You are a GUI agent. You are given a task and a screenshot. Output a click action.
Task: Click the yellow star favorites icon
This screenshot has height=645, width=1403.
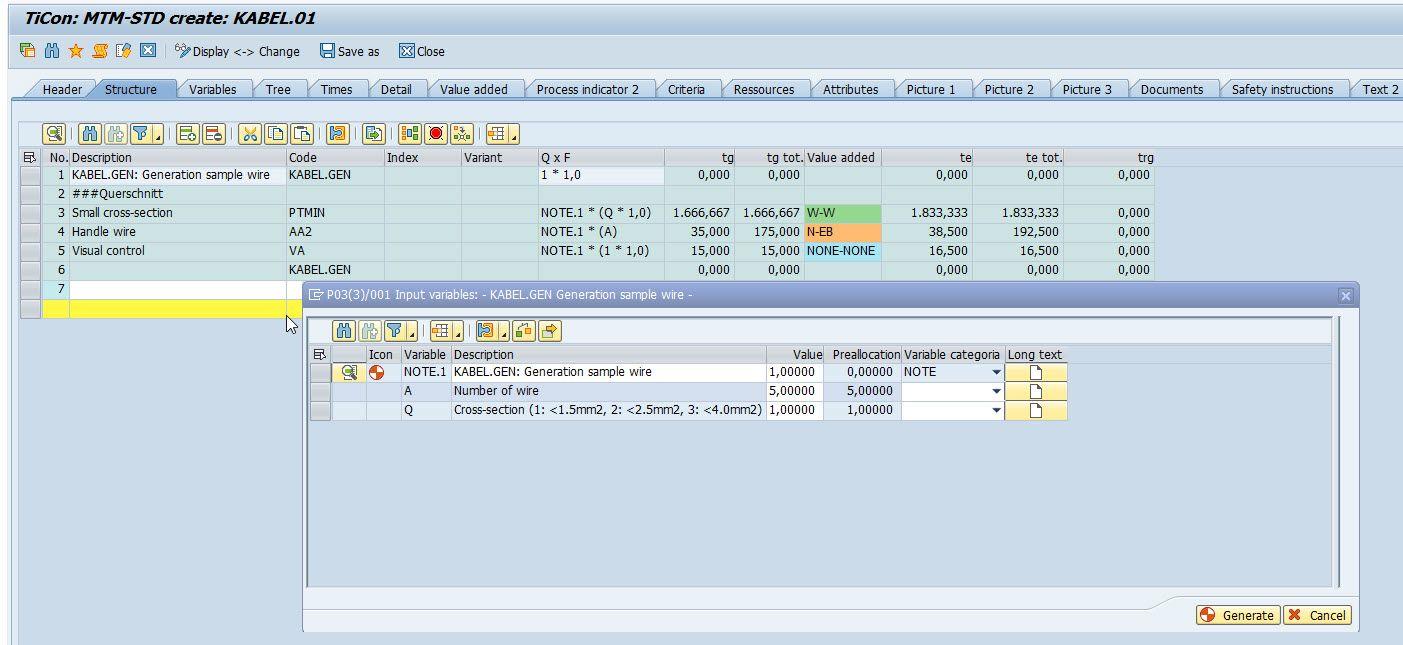(76, 51)
